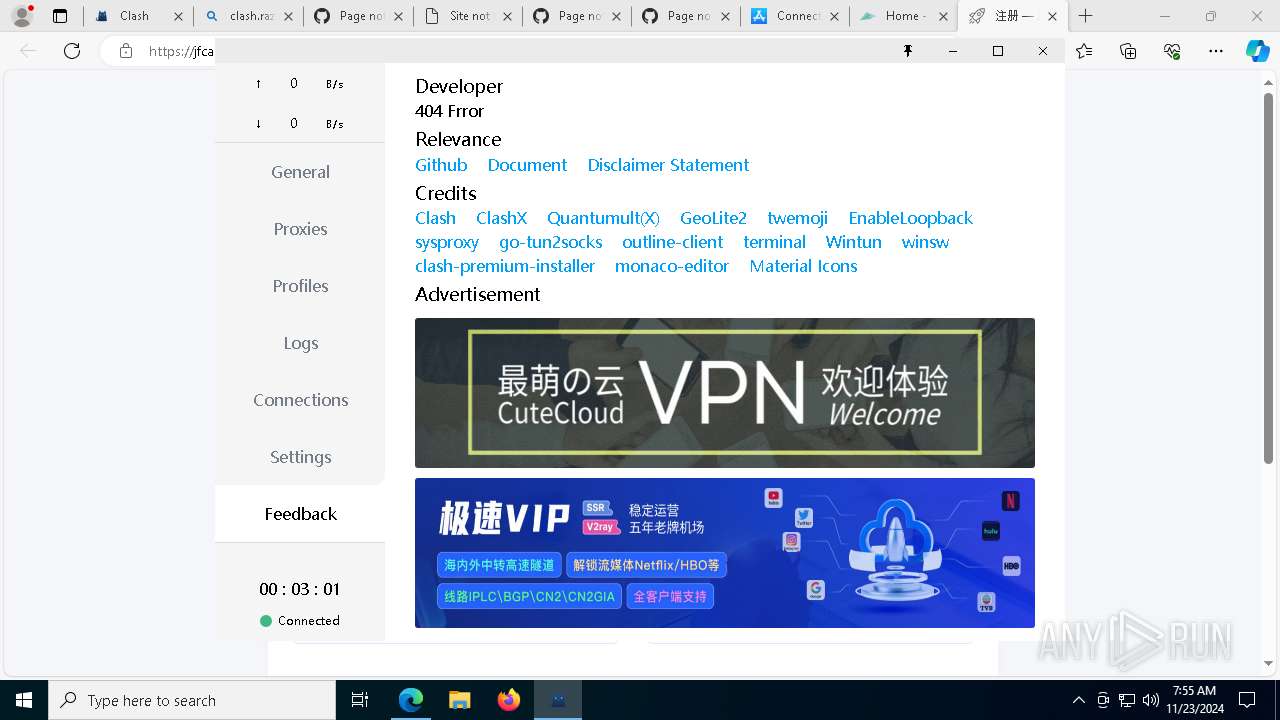
Task: Open the Logs section
Action: coord(300,343)
